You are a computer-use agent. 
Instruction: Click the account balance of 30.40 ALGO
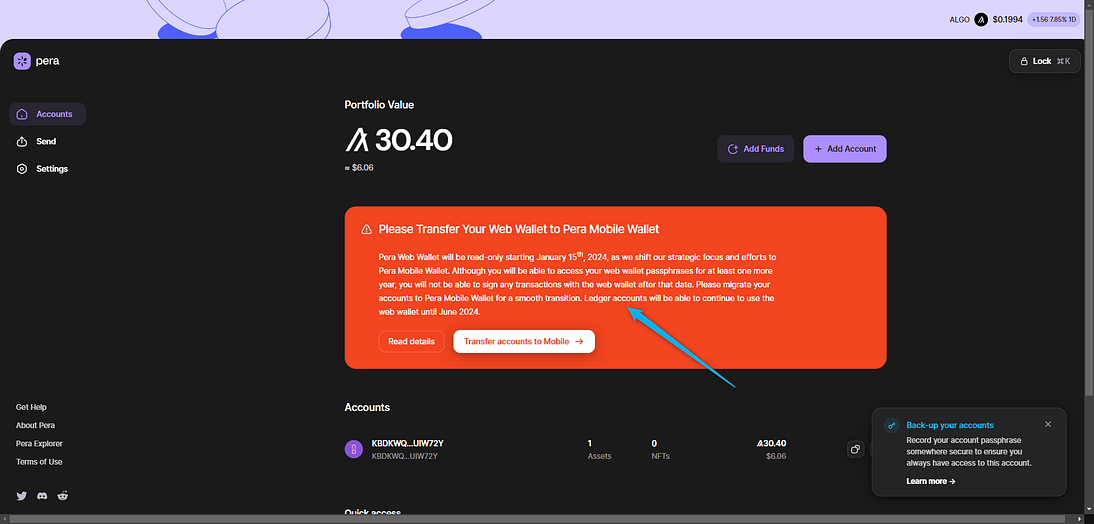[771, 443]
